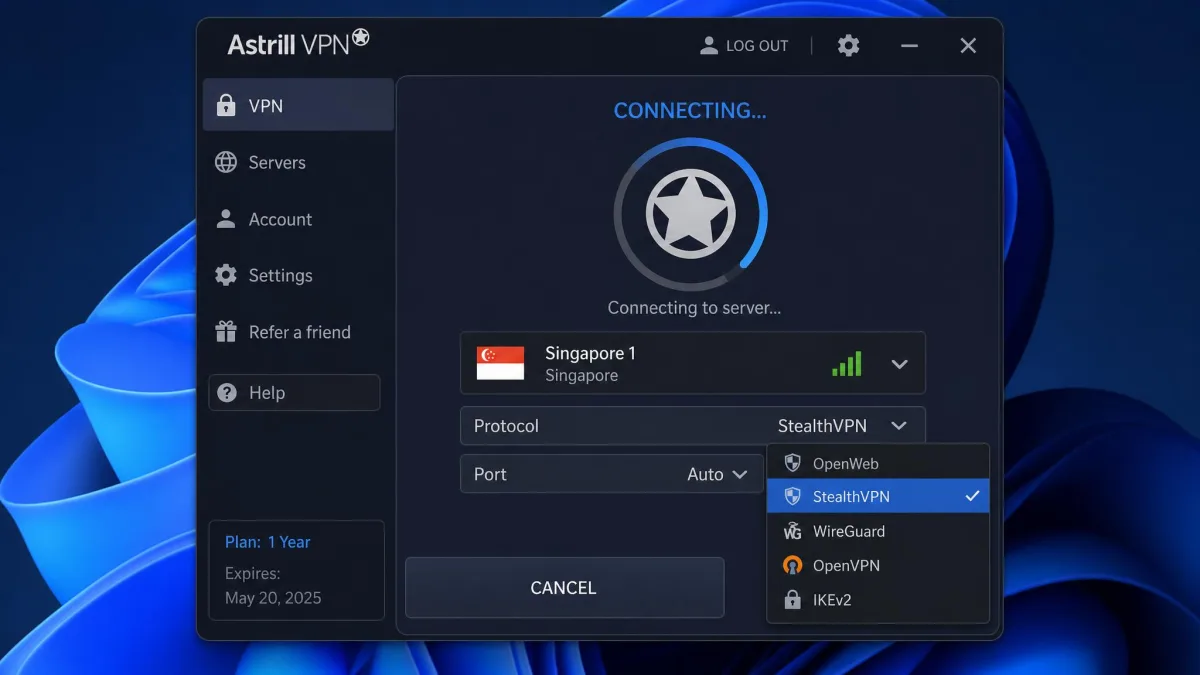Minimize the Astrill VPN window
The image size is (1200, 675).
tap(909, 46)
